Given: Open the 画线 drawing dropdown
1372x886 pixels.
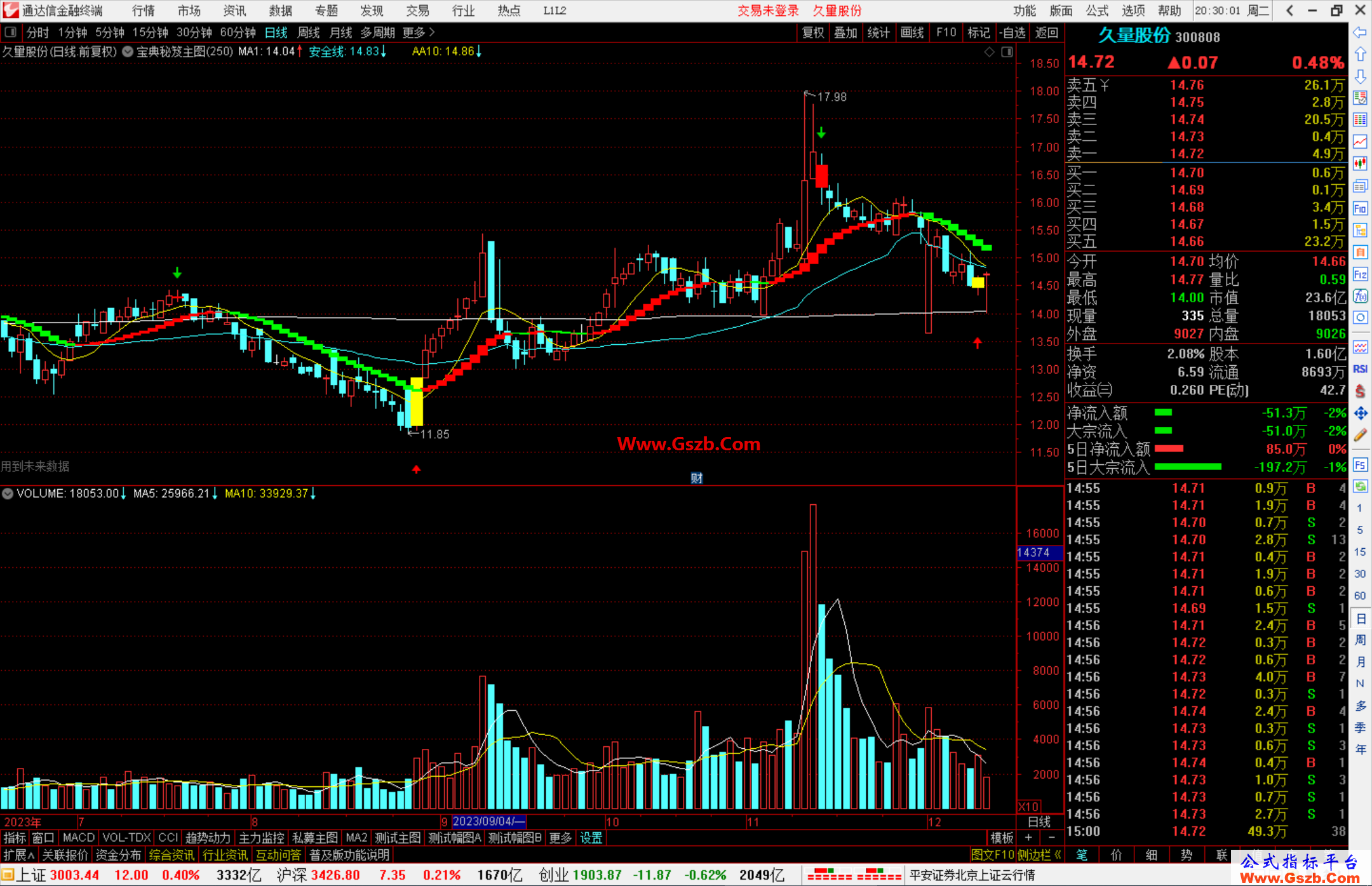Looking at the screenshot, I should pos(912,32).
